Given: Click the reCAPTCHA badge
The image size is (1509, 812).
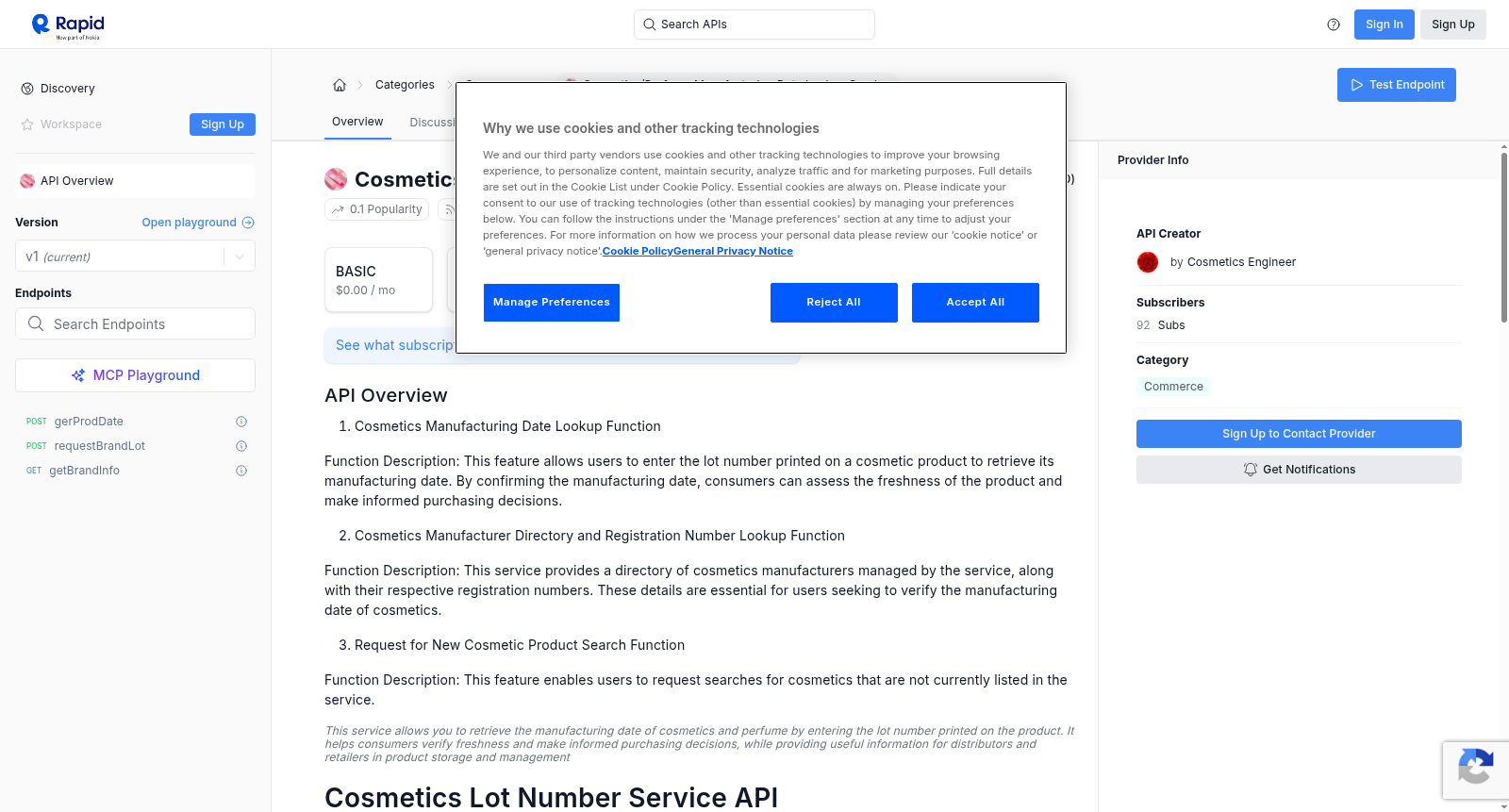Looking at the screenshot, I should (x=1475, y=771).
